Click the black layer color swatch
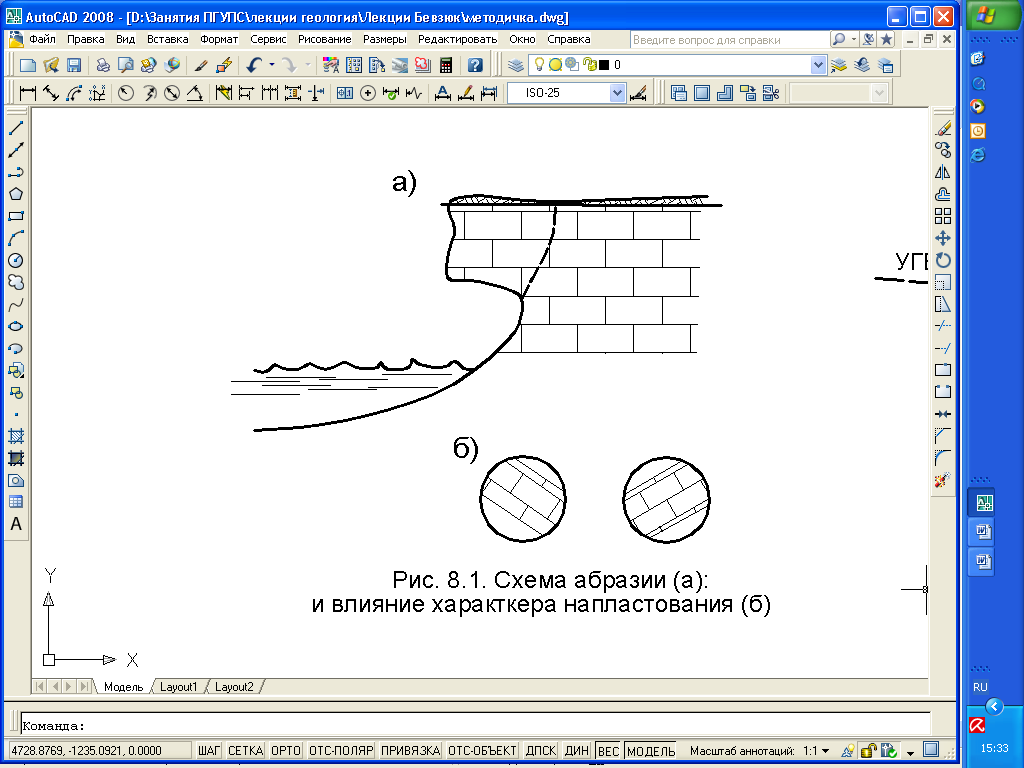Image resolution: width=1024 pixels, height=768 pixels. coord(603,65)
